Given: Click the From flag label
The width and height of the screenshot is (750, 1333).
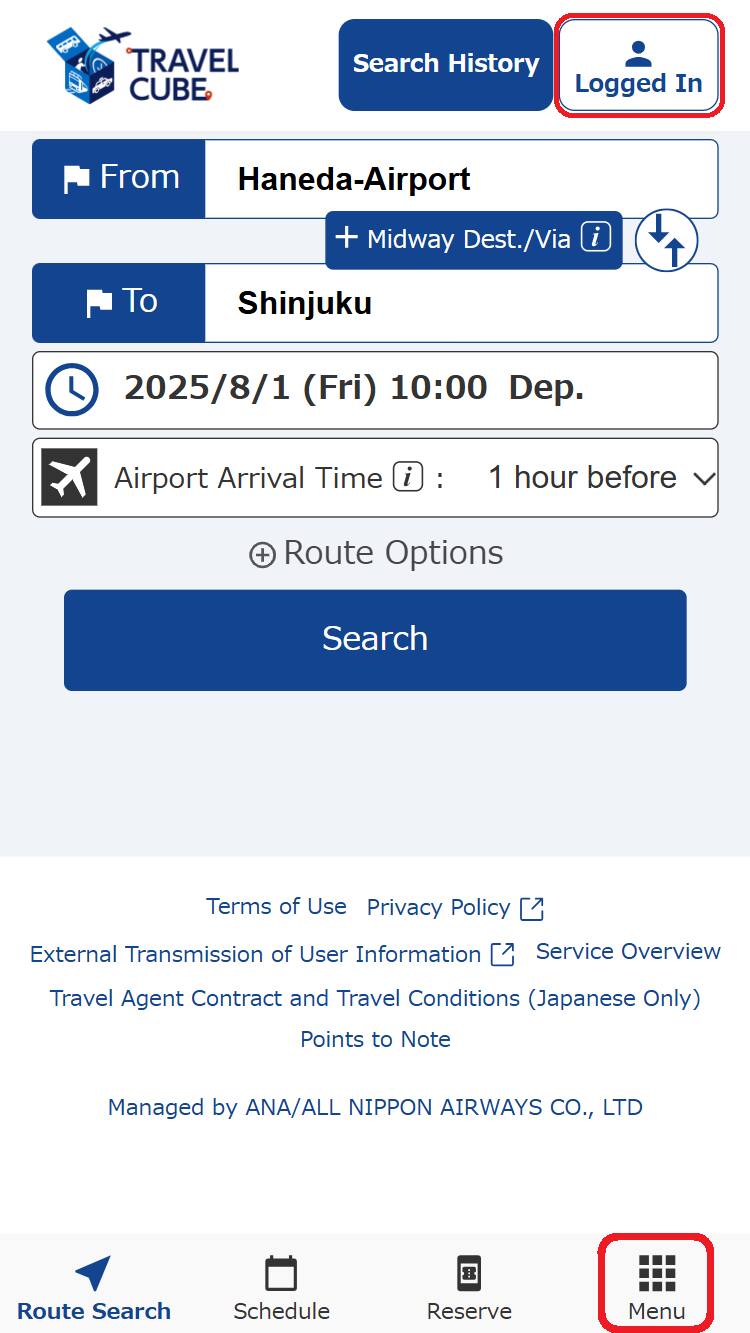Looking at the screenshot, I should [x=119, y=179].
